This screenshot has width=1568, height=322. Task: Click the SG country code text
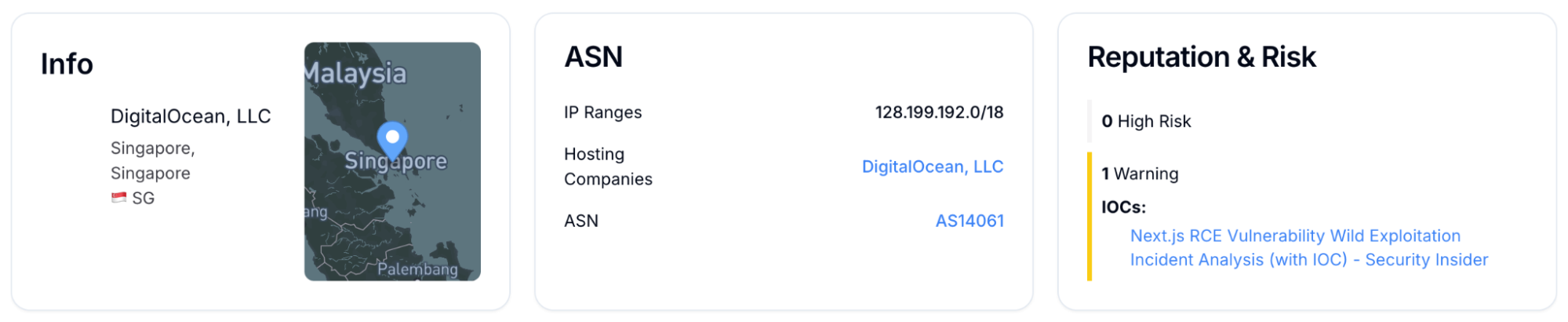pos(144,198)
